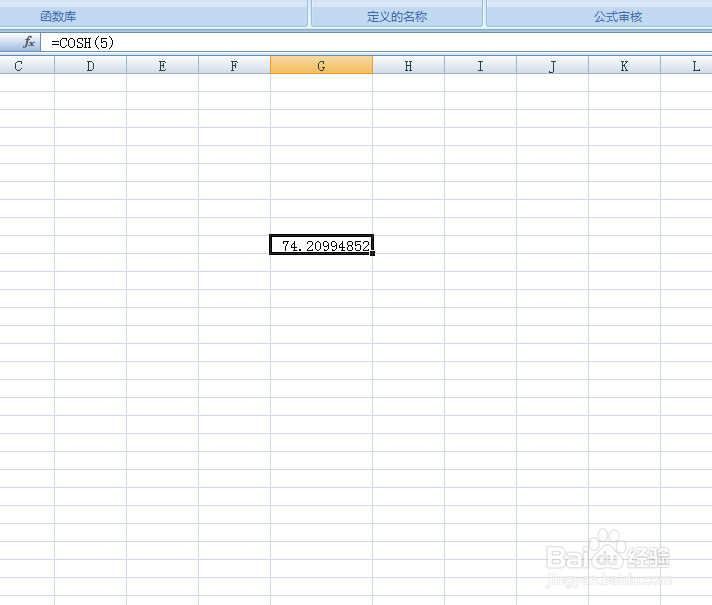Image resolution: width=712 pixels, height=605 pixels.
Task: Select column J header
Action: click(552, 66)
